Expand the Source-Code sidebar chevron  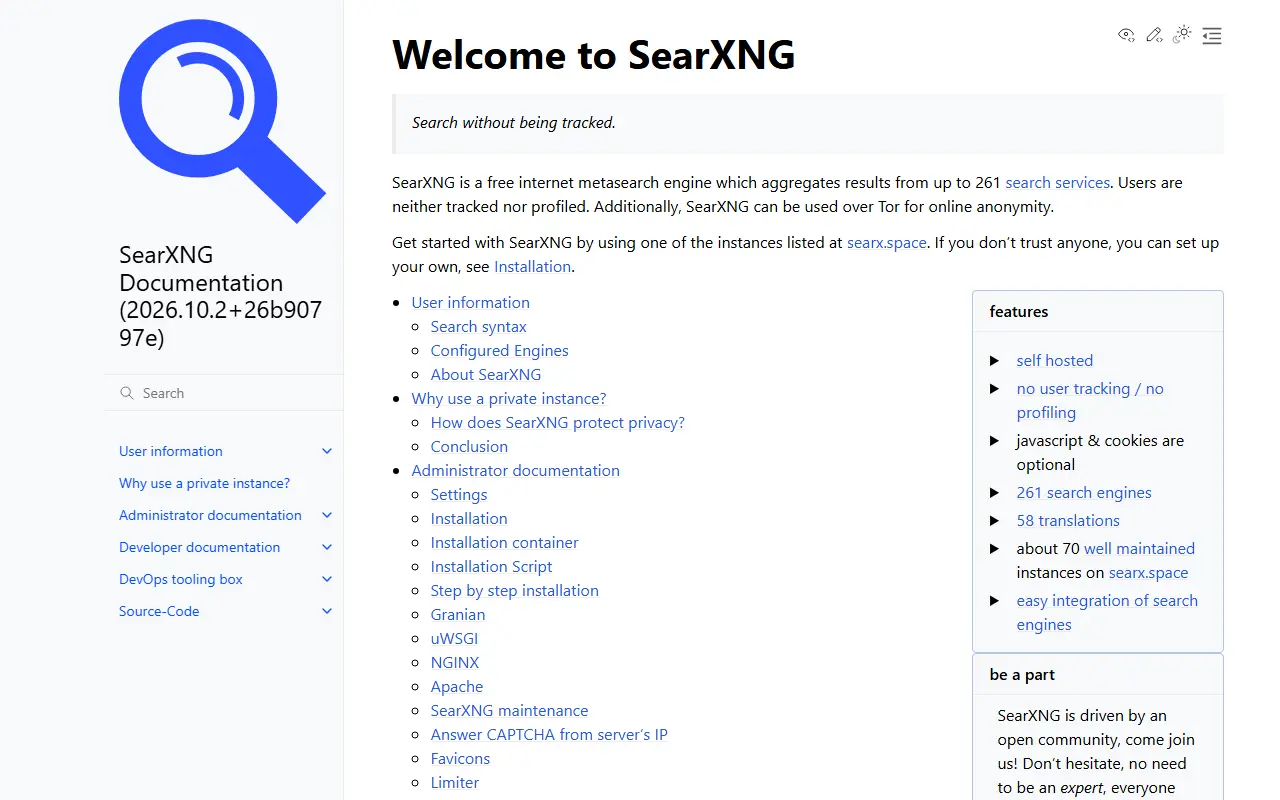pos(327,611)
